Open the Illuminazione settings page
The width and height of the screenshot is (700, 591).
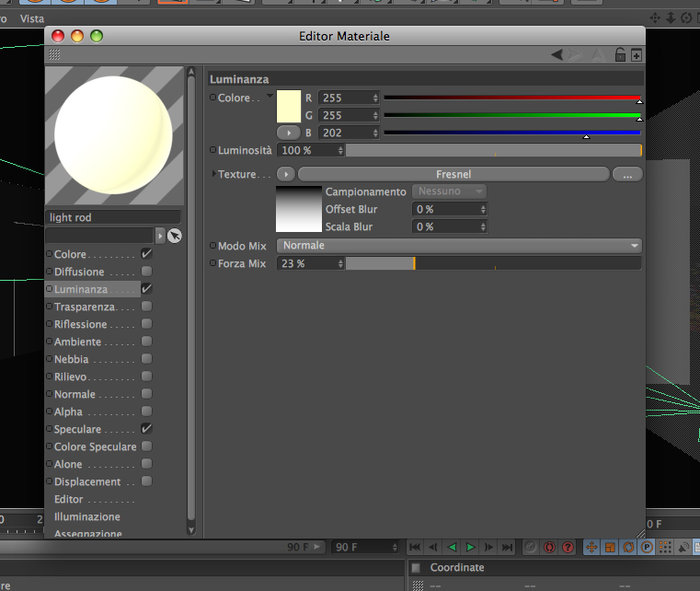(x=87, y=516)
